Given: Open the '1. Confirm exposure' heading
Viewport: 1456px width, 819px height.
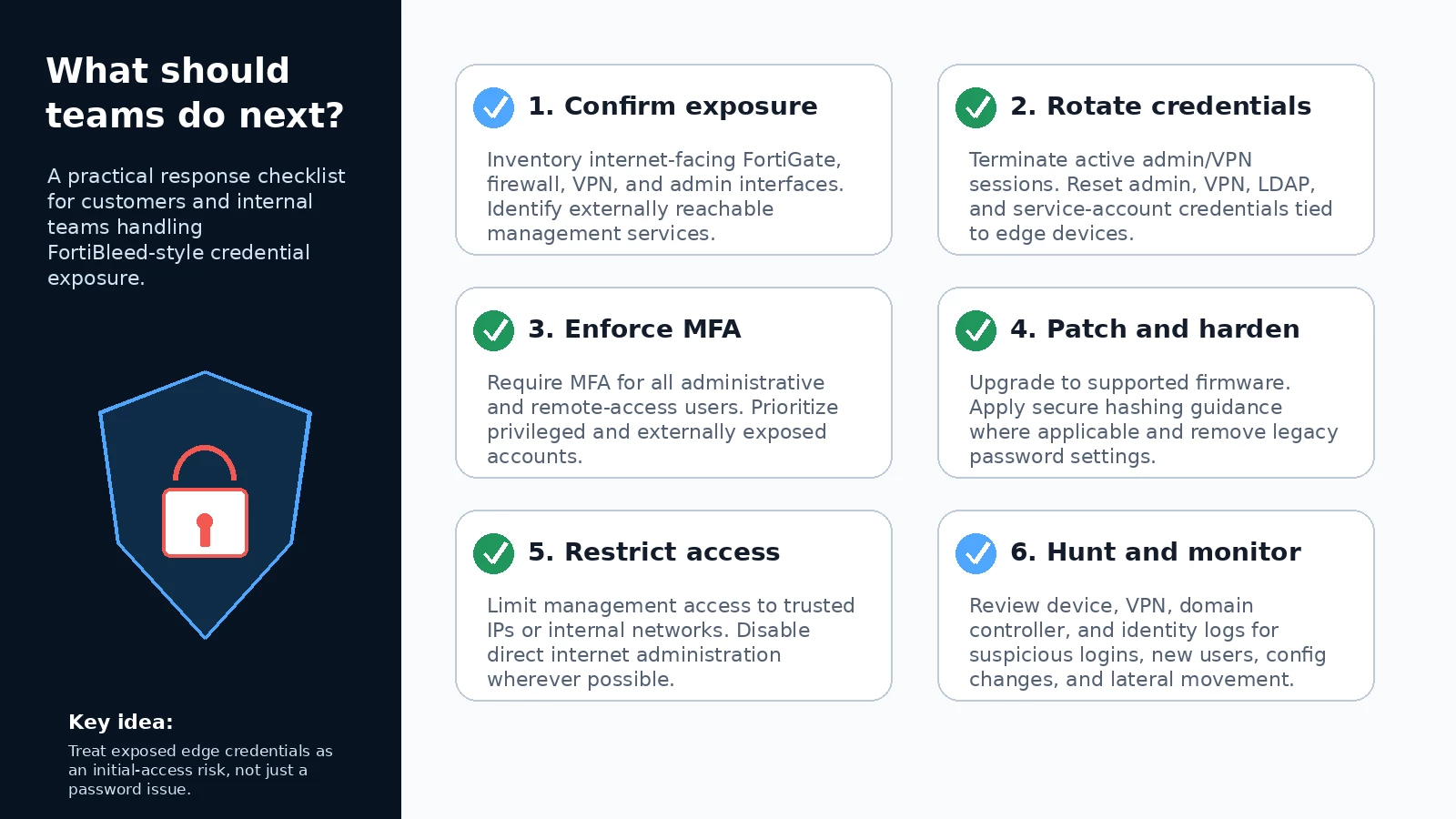Looking at the screenshot, I should coord(672,106).
